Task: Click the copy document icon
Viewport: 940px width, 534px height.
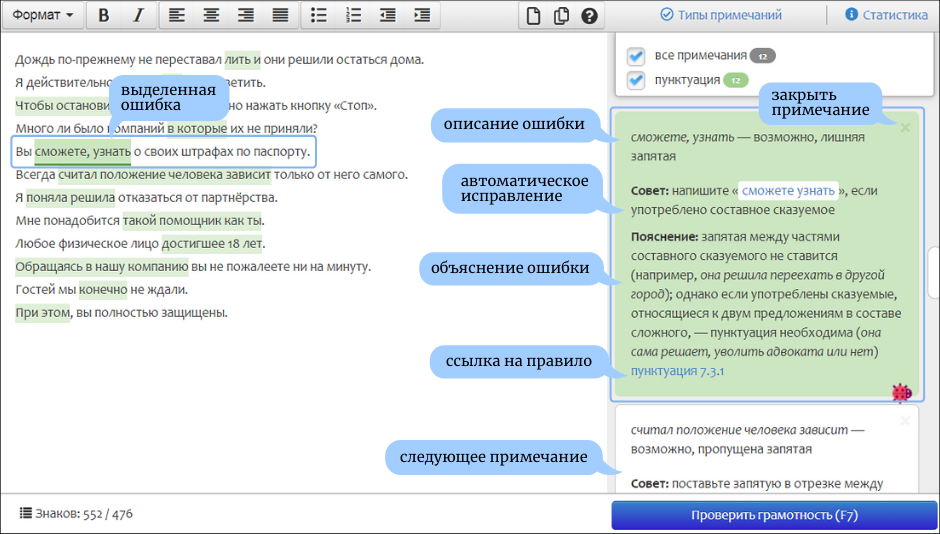Action: [561, 16]
